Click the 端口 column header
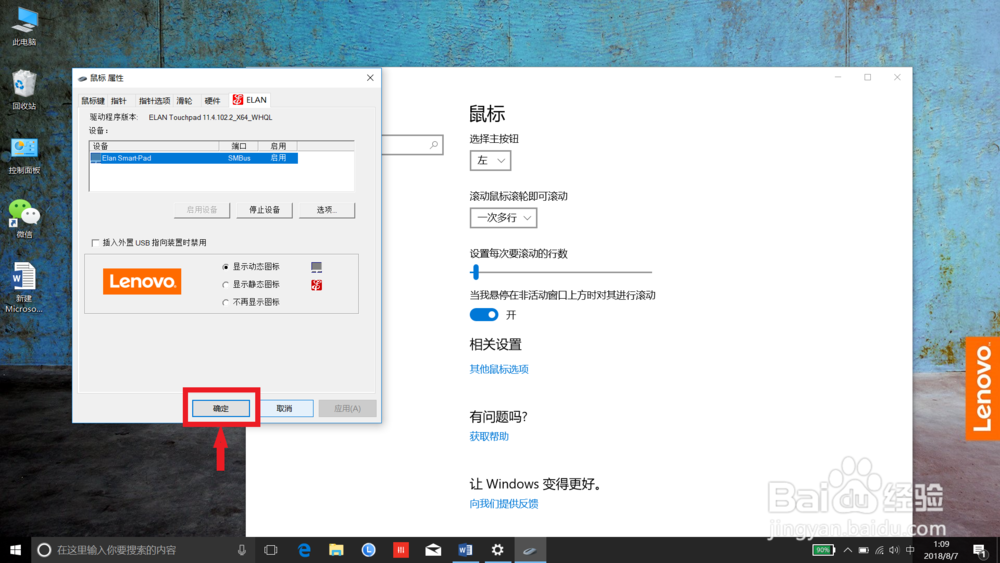This screenshot has width=1000, height=563. 239,146
